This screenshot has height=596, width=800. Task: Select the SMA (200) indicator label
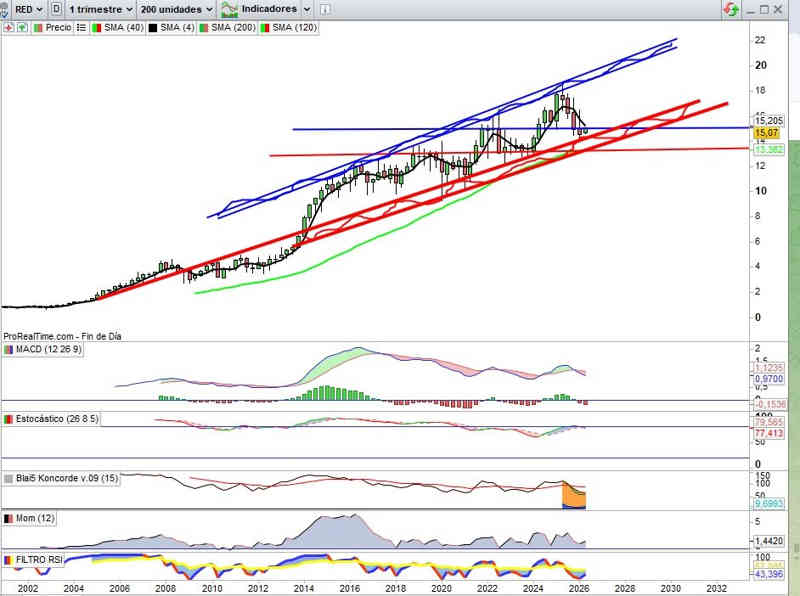(x=232, y=28)
